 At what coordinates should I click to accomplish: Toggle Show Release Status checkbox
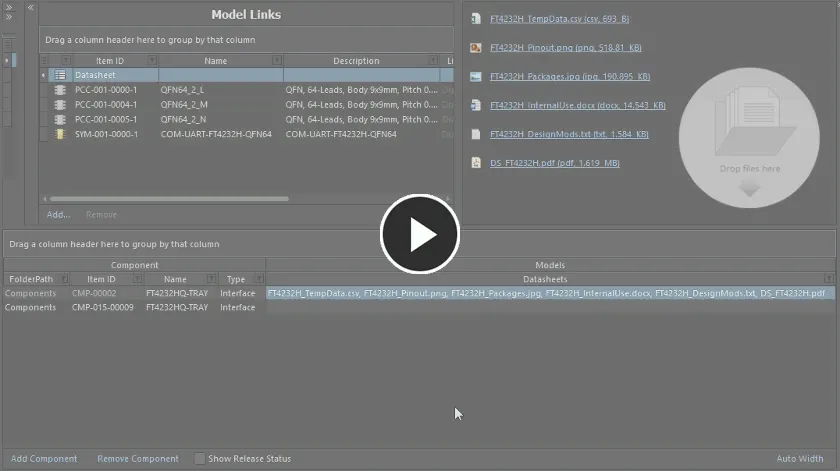[199, 459]
